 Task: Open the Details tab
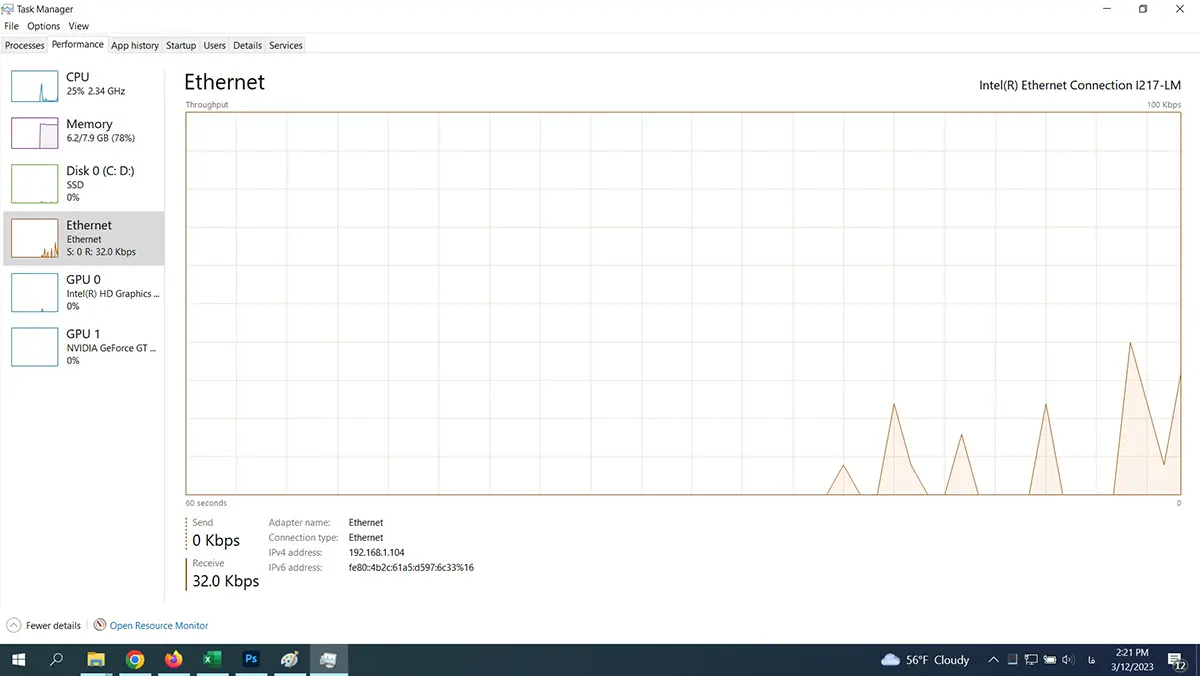point(248,45)
